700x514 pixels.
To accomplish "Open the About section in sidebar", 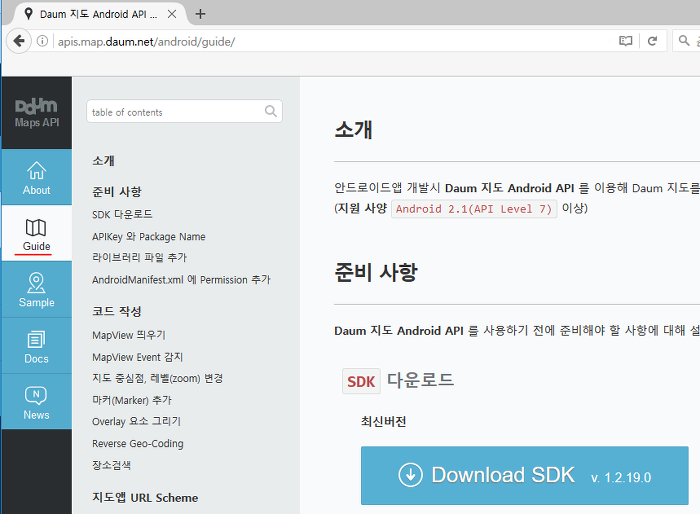I will click(37, 177).
